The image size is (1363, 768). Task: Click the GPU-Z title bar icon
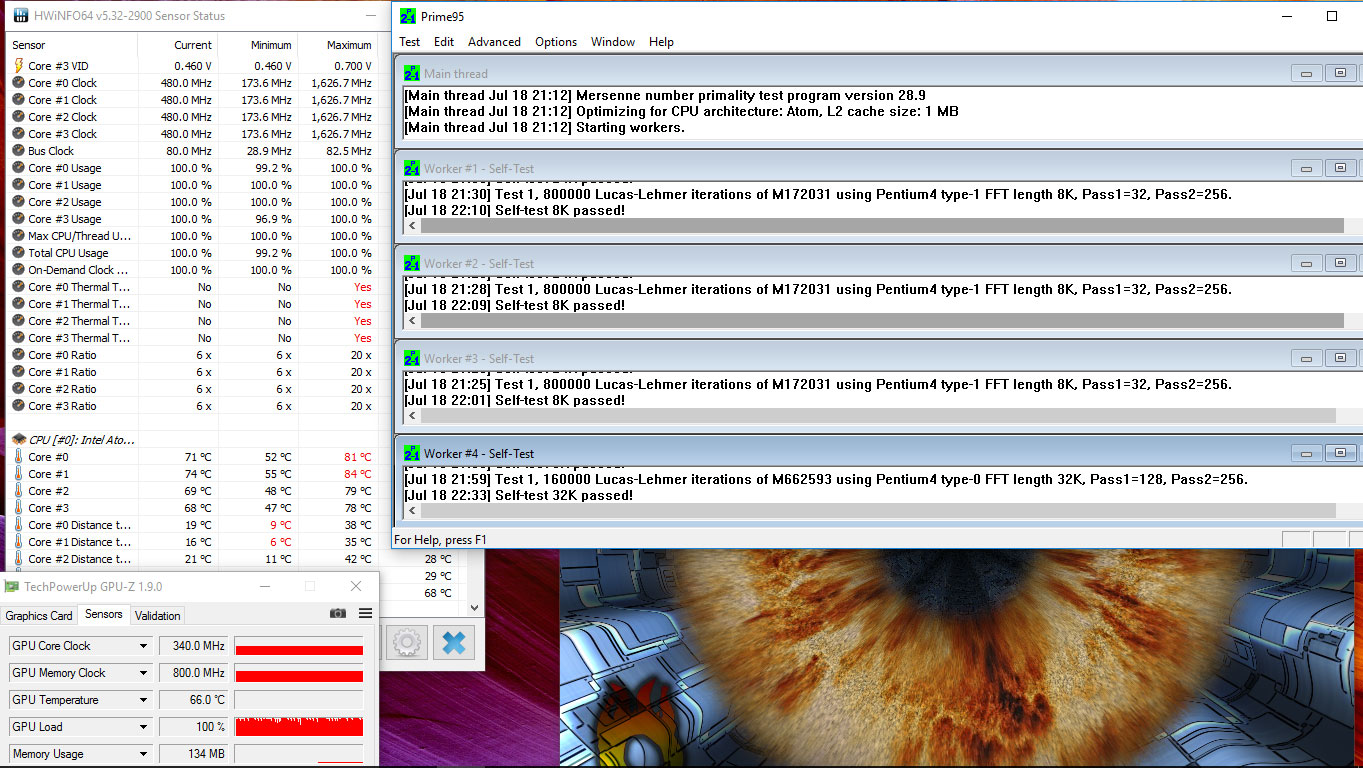click(x=12, y=586)
